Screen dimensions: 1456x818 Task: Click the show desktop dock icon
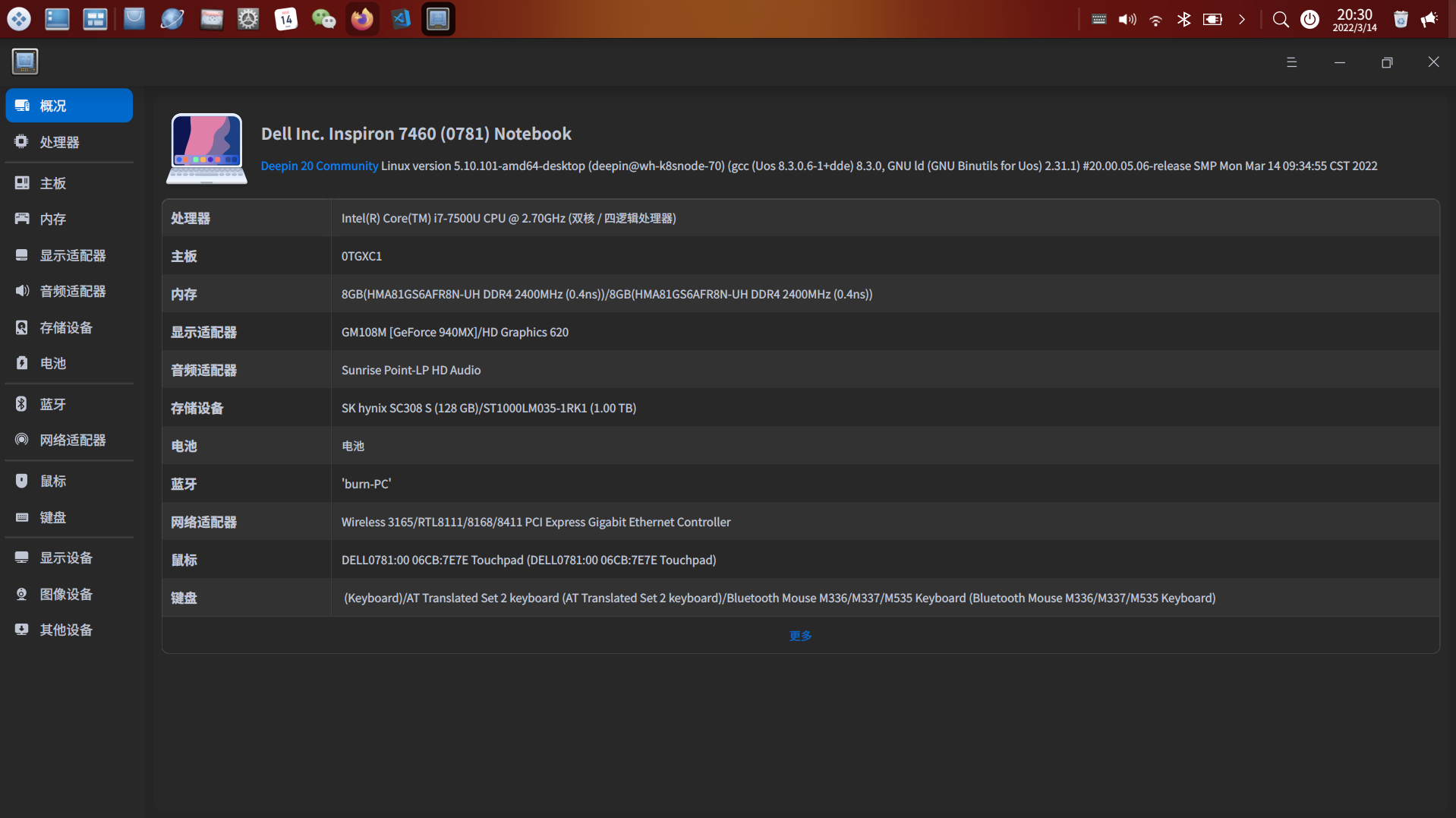57,19
